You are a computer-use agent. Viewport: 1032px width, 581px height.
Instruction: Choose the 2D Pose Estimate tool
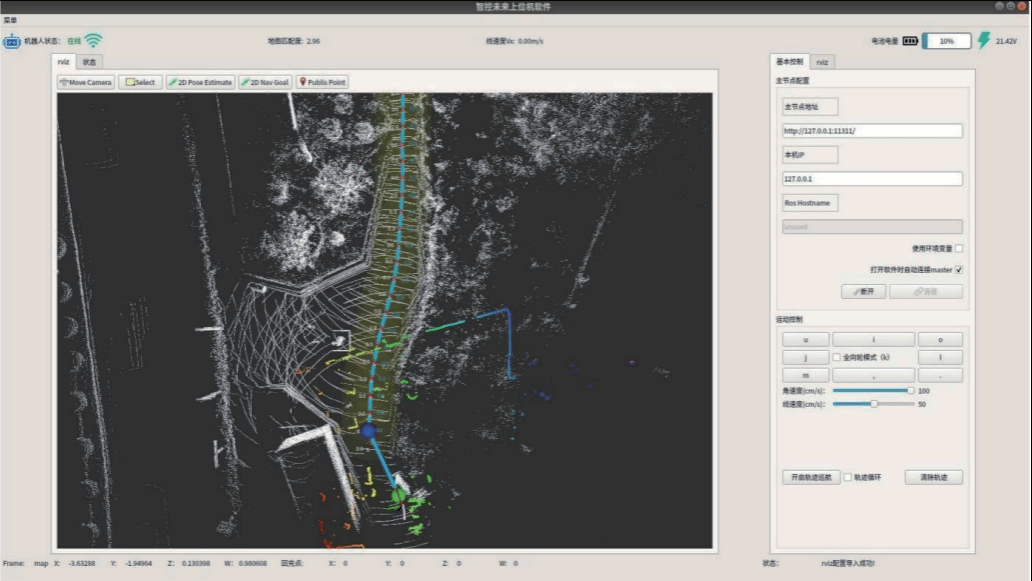[x=200, y=82]
